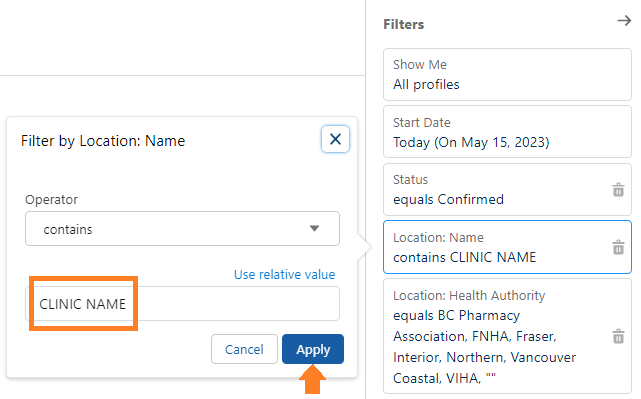Screen dimensions: 641x399
Task: Delete the Status filter with trash icon
Action: (618, 190)
